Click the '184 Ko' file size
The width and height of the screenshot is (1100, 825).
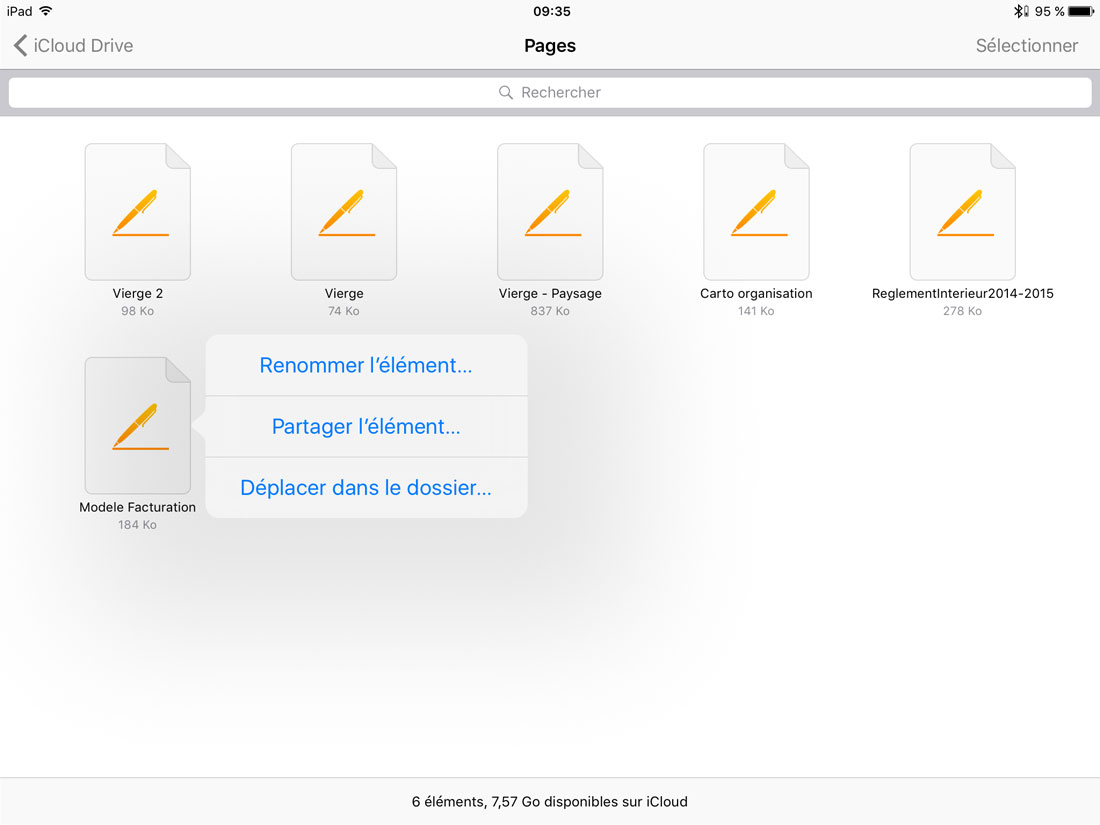(138, 525)
